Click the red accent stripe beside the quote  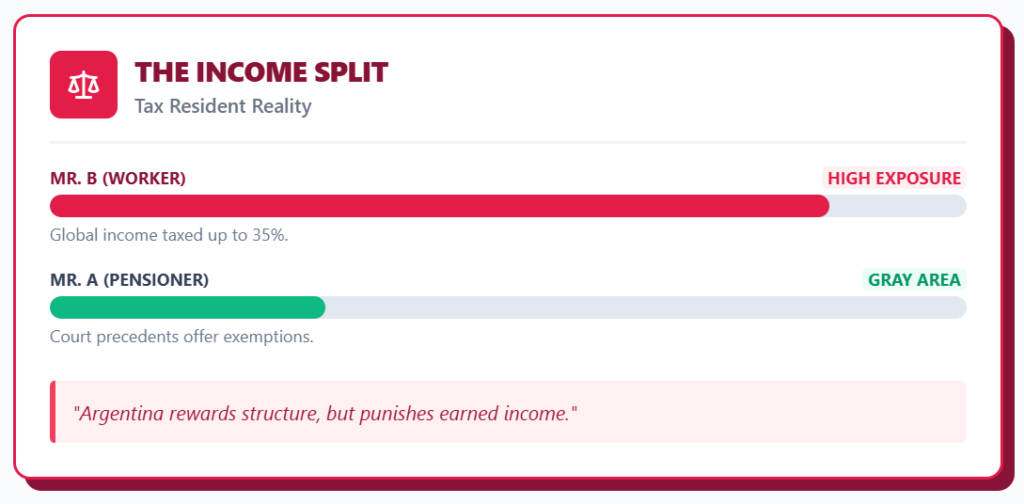52,412
